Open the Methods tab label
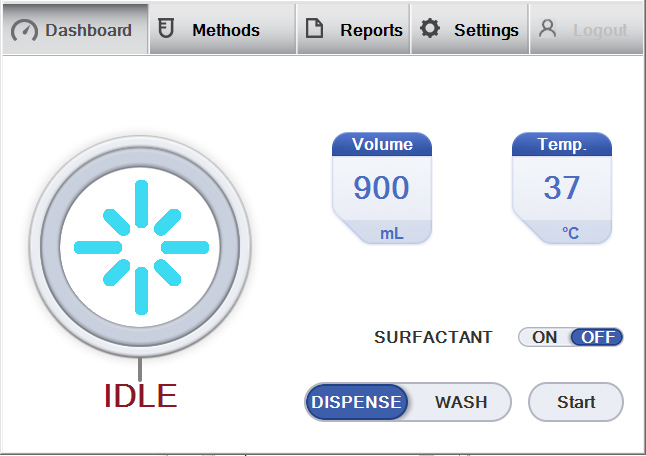The image size is (646, 456). click(x=226, y=30)
